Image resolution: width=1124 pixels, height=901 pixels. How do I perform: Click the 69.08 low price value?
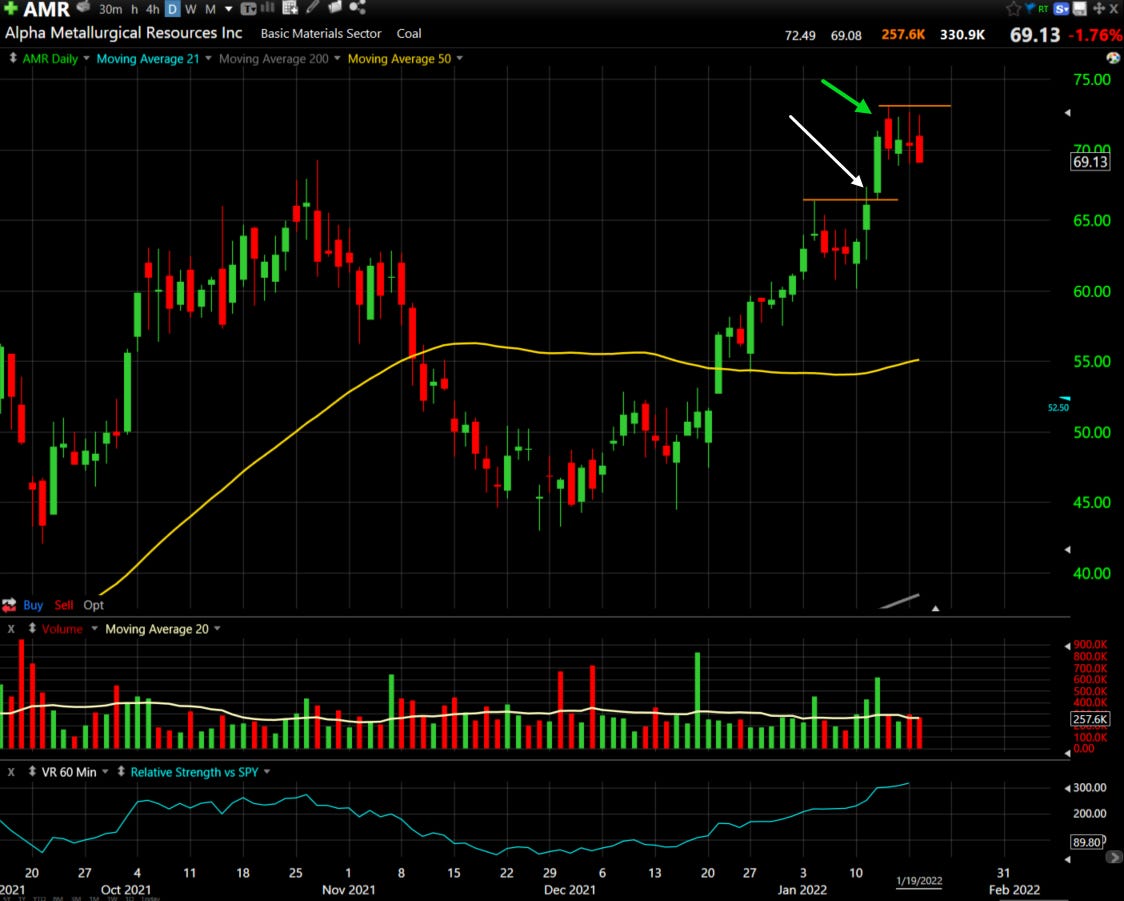pyautogui.click(x=846, y=35)
